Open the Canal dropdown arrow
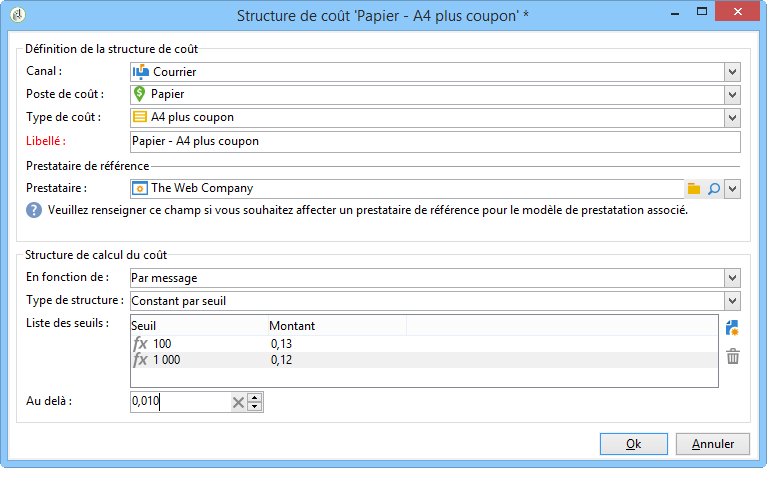This screenshot has height=483, width=780. (x=732, y=72)
